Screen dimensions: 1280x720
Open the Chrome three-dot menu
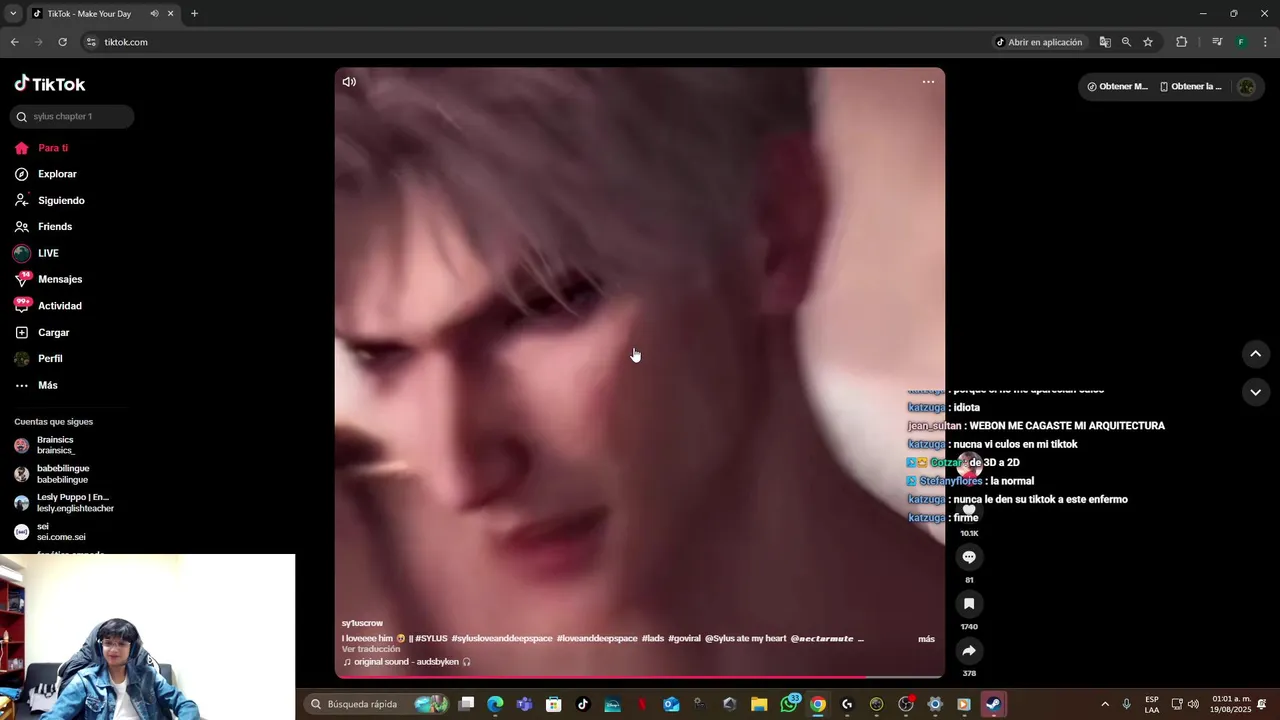tap(1266, 42)
